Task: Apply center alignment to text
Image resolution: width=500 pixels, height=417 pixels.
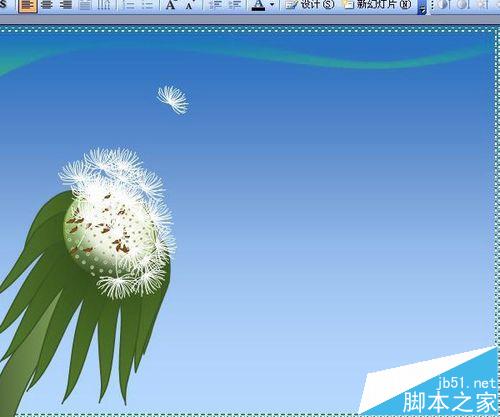Action: pos(48,5)
